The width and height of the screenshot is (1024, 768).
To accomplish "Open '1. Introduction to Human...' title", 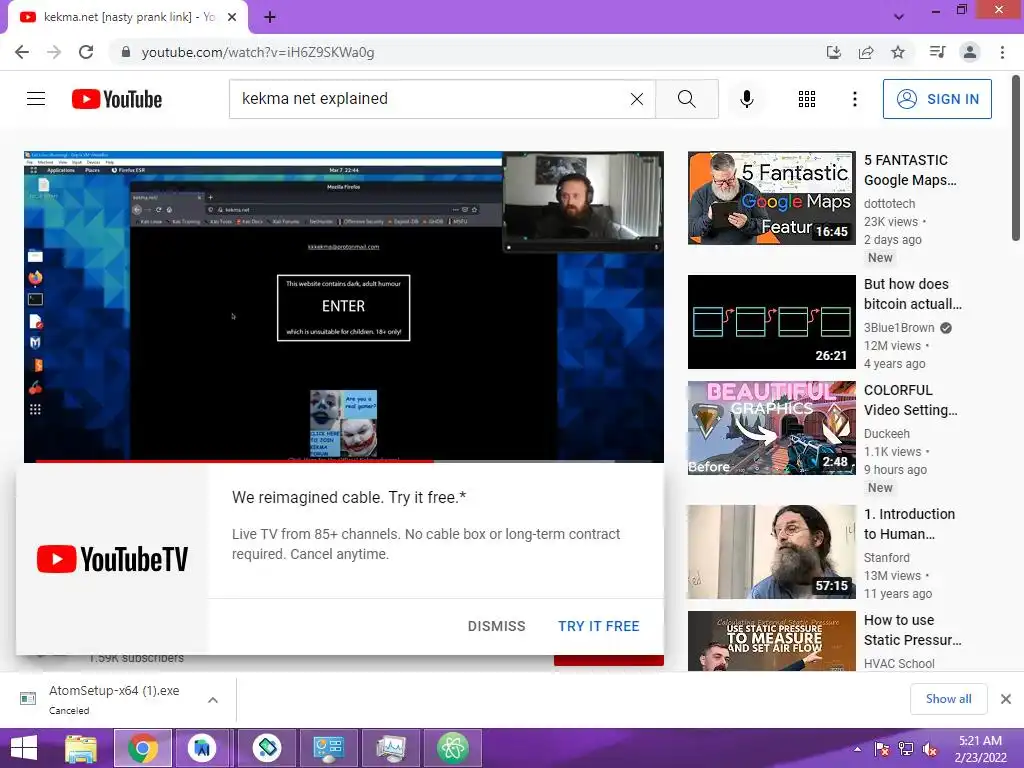I will [x=910, y=524].
